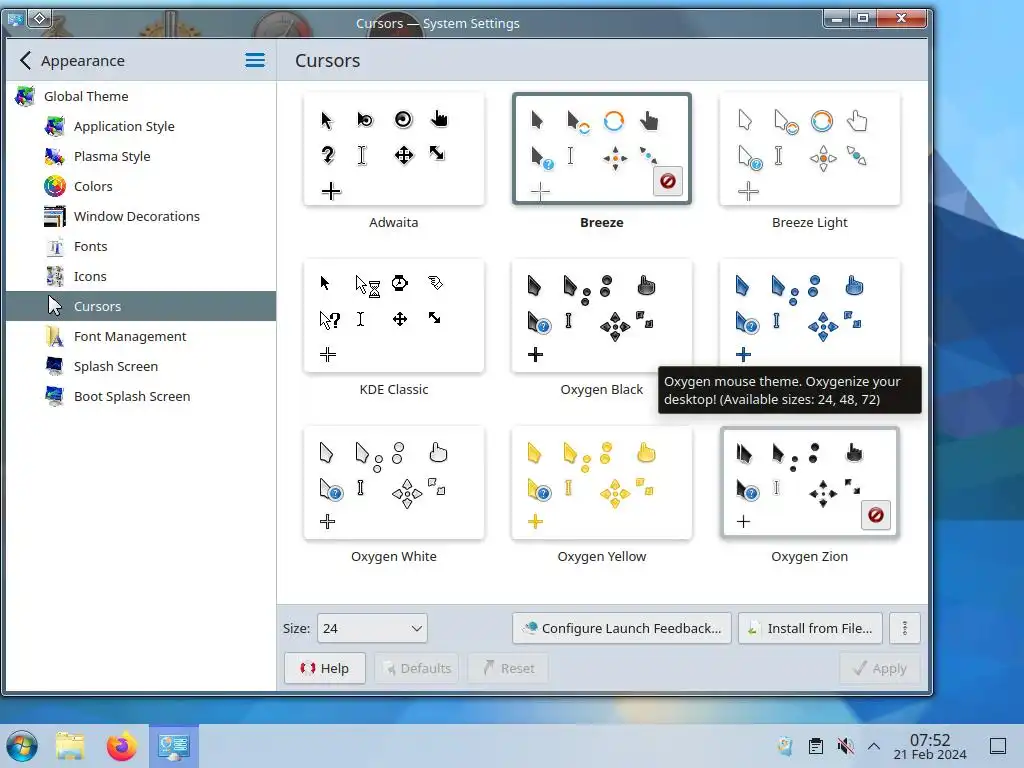The width and height of the screenshot is (1024, 768).
Task: Open the clock showing 07:52
Action: click(930, 746)
